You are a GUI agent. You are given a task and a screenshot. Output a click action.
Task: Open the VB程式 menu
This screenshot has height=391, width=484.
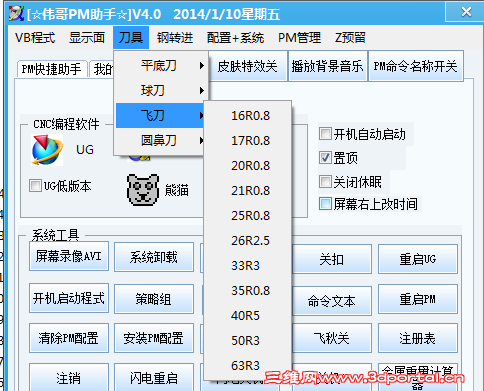pyautogui.click(x=35, y=37)
